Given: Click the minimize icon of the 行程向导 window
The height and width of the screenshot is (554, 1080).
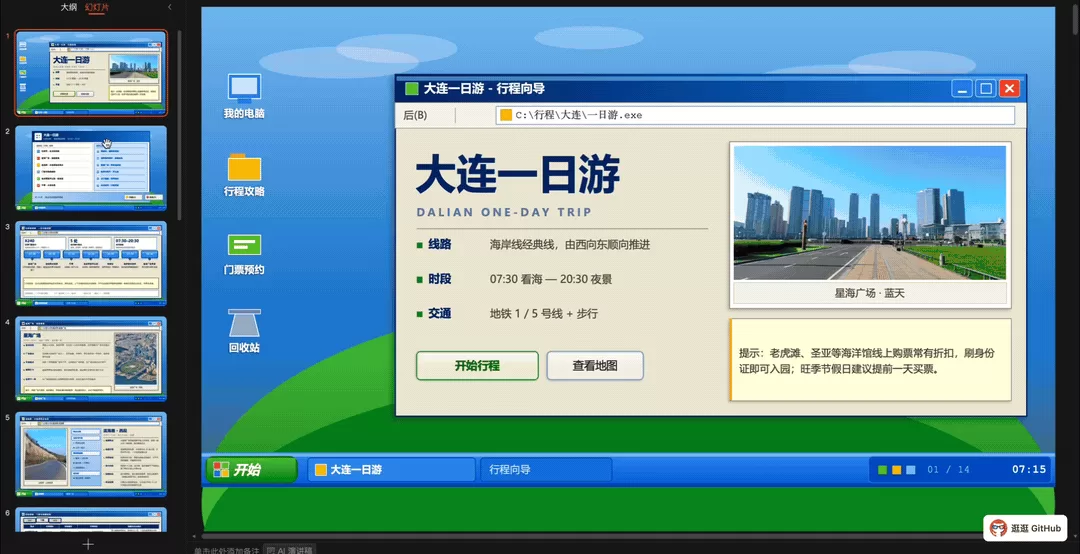Looking at the screenshot, I should (962, 88).
